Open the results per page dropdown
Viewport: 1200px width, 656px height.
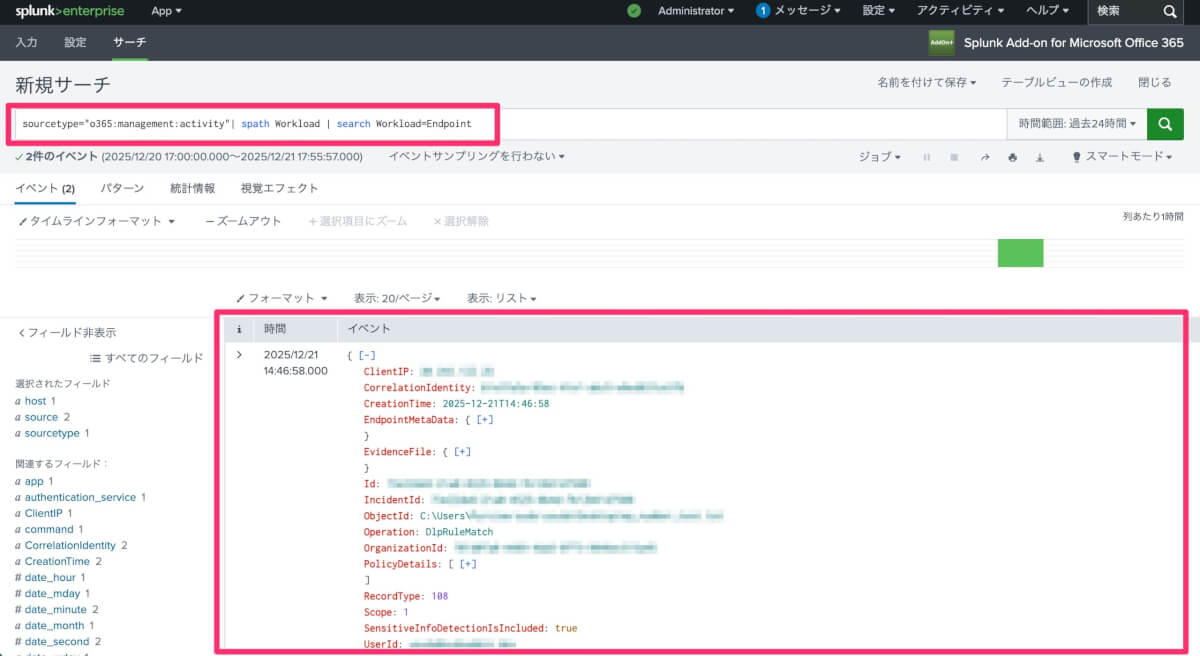(x=396, y=298)
